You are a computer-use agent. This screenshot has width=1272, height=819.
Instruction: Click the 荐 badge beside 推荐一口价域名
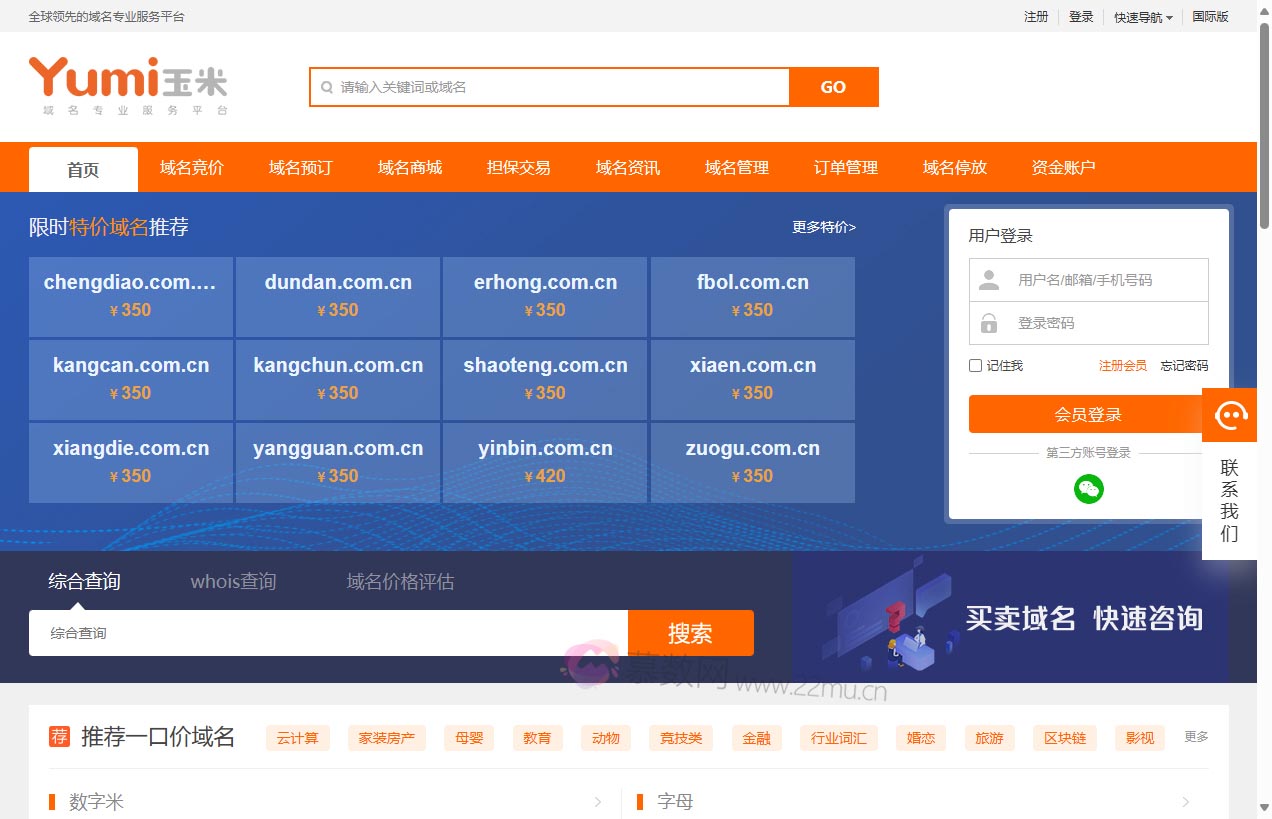pos(59,735)
